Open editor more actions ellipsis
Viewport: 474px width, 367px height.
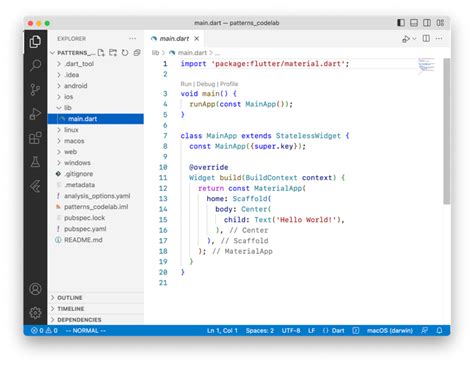click(439, 39)
